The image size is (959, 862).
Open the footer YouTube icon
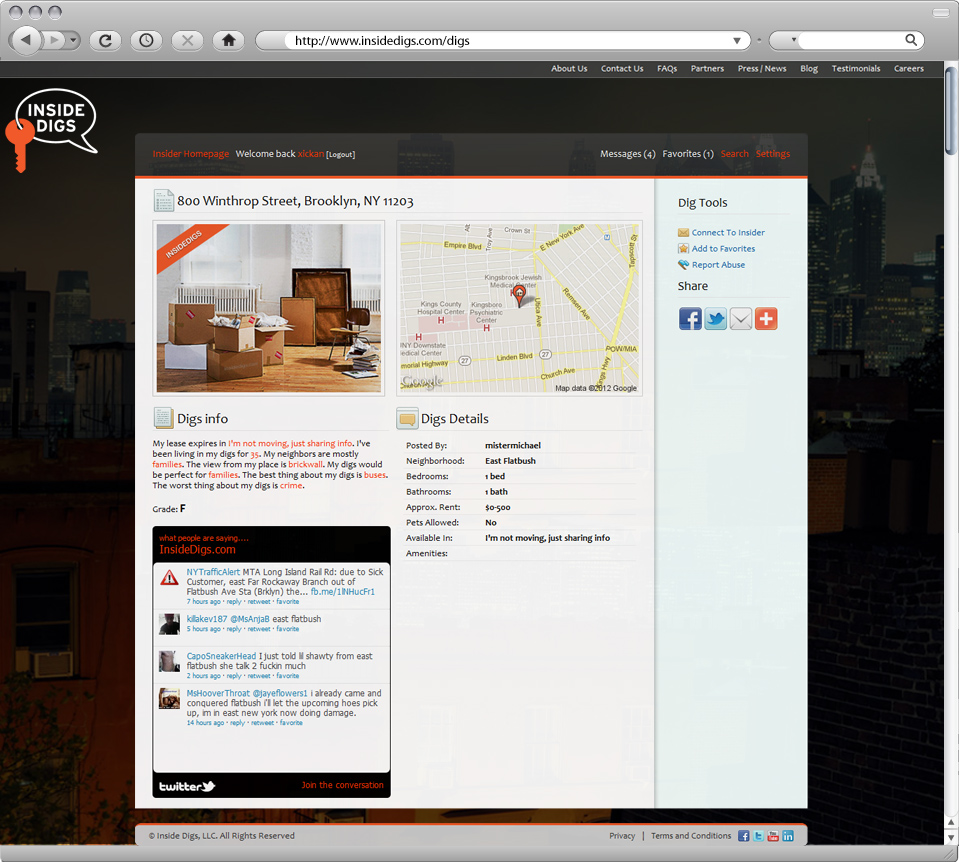tap(773, 836)
